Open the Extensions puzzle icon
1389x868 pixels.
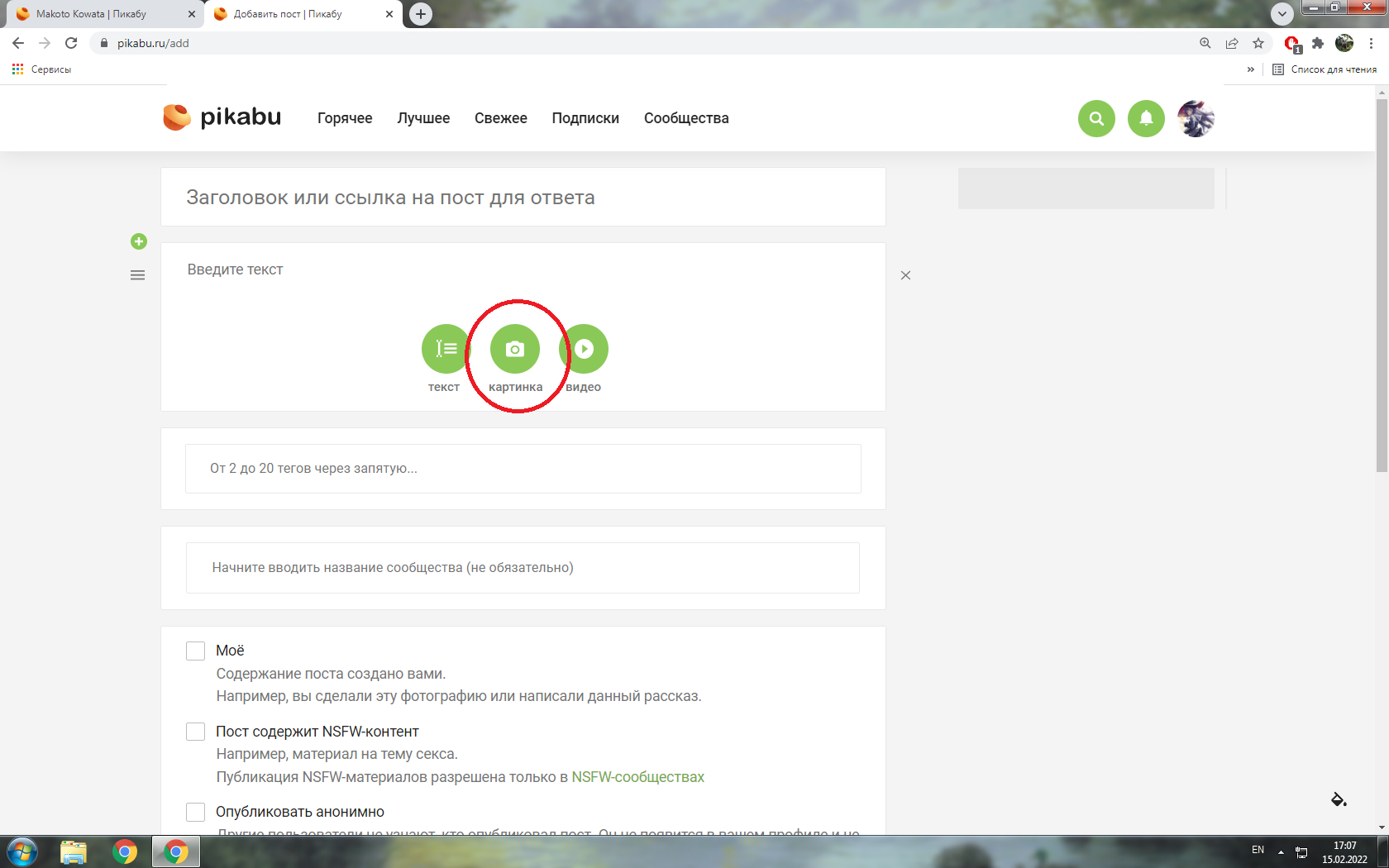pyautogui.click(x=1318, y=43)
